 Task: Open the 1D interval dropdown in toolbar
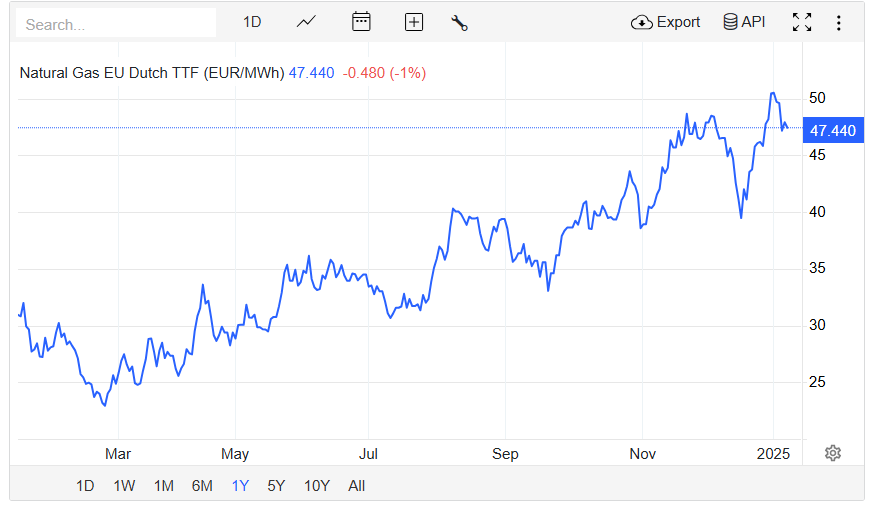(x=252, y=22)
